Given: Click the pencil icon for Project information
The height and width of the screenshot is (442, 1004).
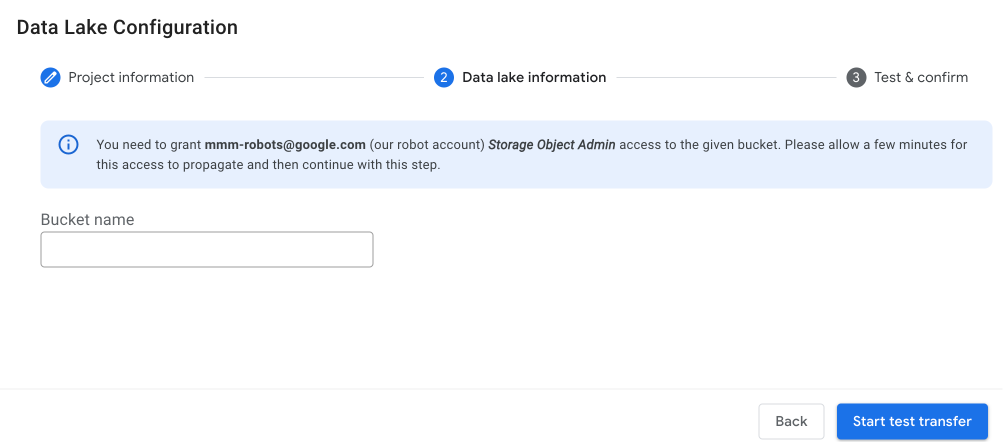Looking at the screenshot, I should (50, 78).
